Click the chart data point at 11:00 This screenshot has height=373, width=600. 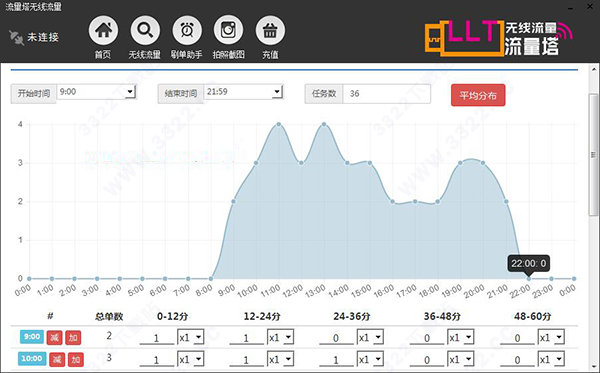(279, 124)
